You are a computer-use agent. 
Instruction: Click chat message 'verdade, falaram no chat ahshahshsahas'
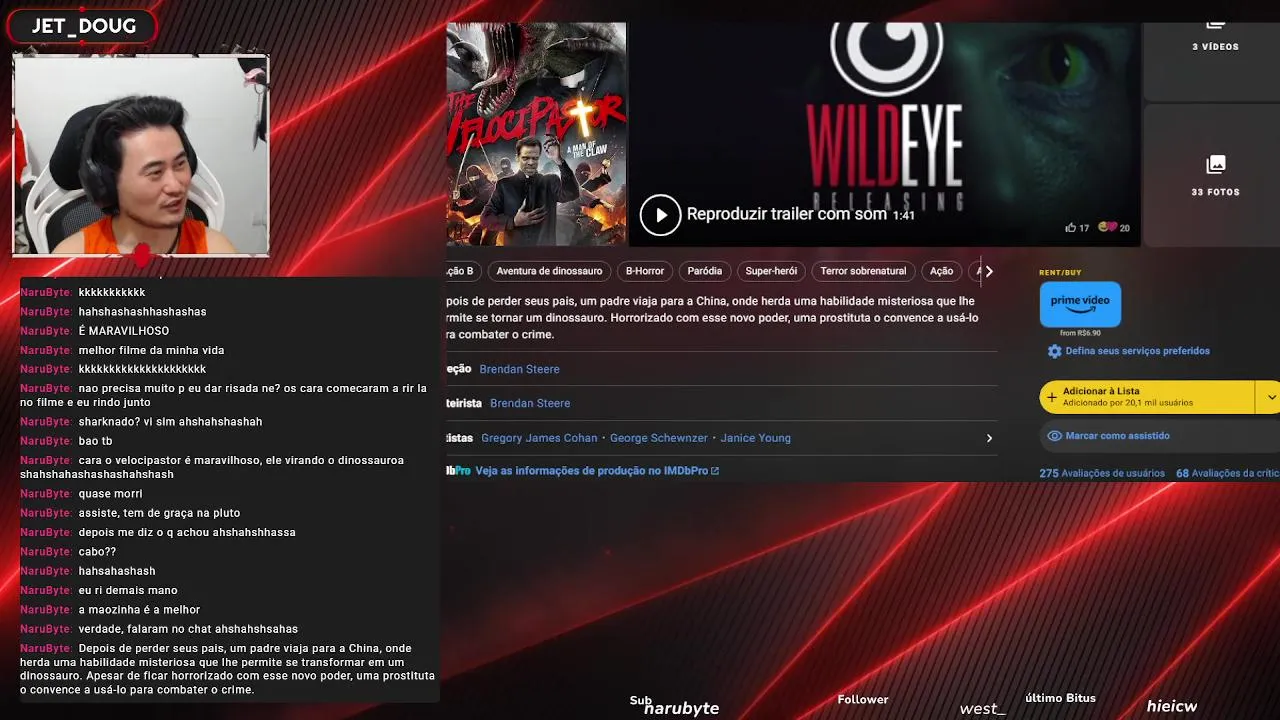pos(188,629)
